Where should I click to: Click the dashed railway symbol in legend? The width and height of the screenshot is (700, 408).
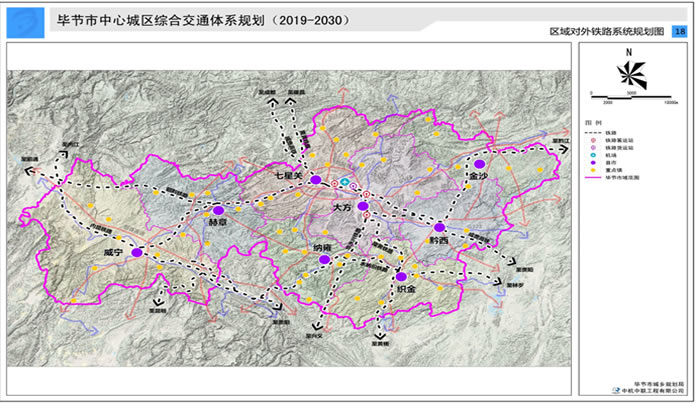click(592, 131)
